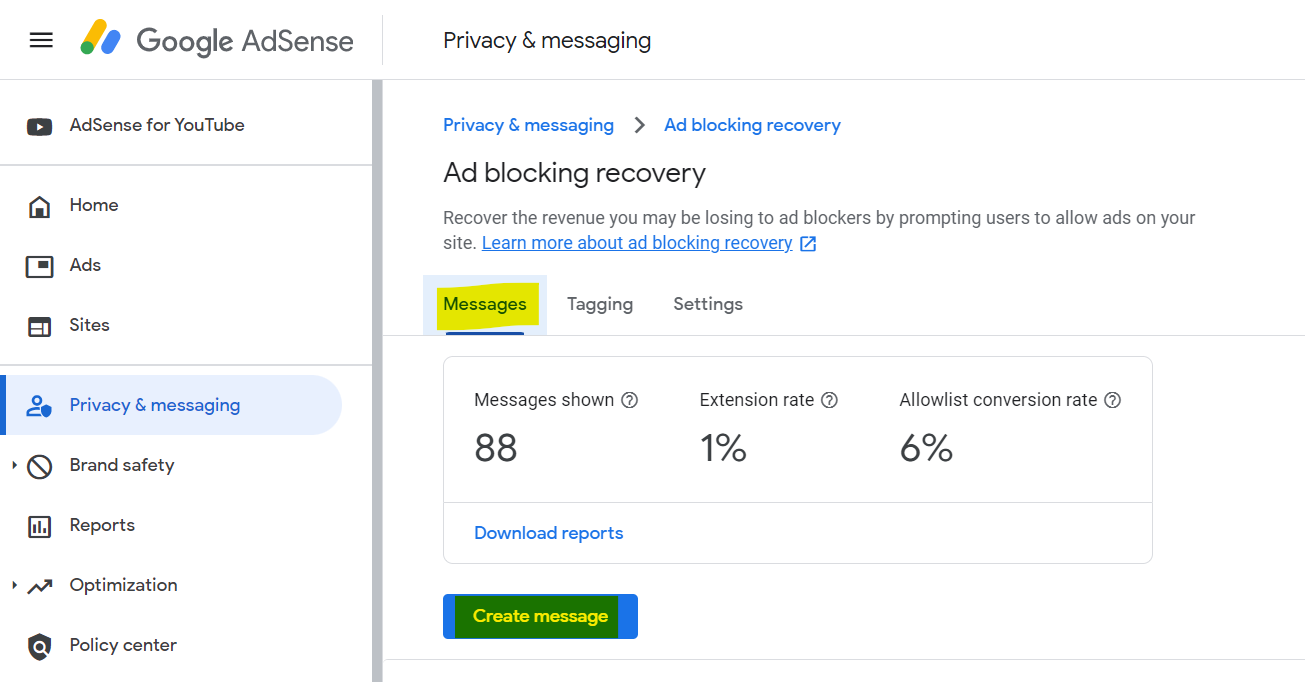The width and height of the screenshot is (1305, 682).
Task: Click the Privacy & messaging people icon
Action: 39,404
